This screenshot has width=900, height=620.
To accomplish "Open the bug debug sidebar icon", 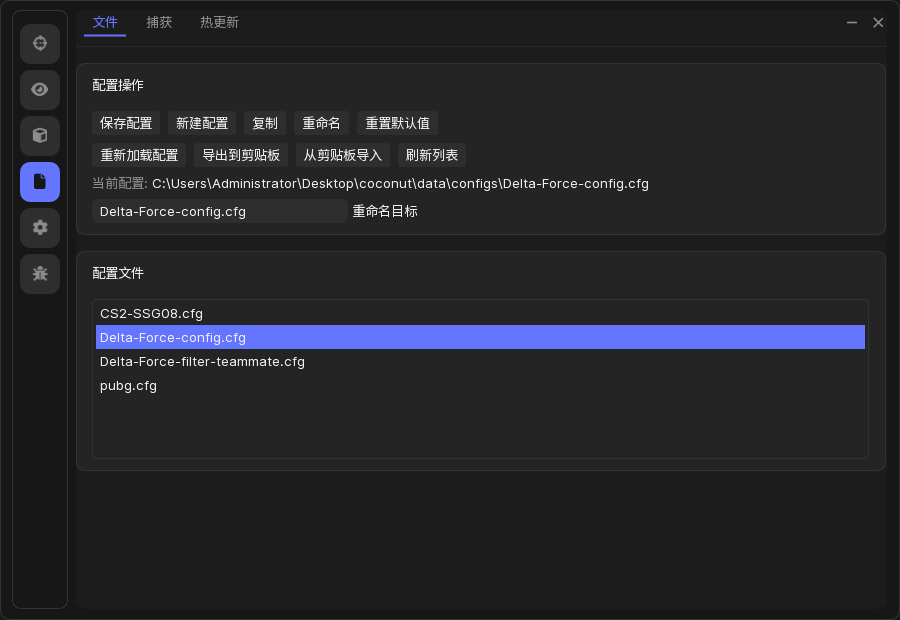I will click(x=40, y=273).
